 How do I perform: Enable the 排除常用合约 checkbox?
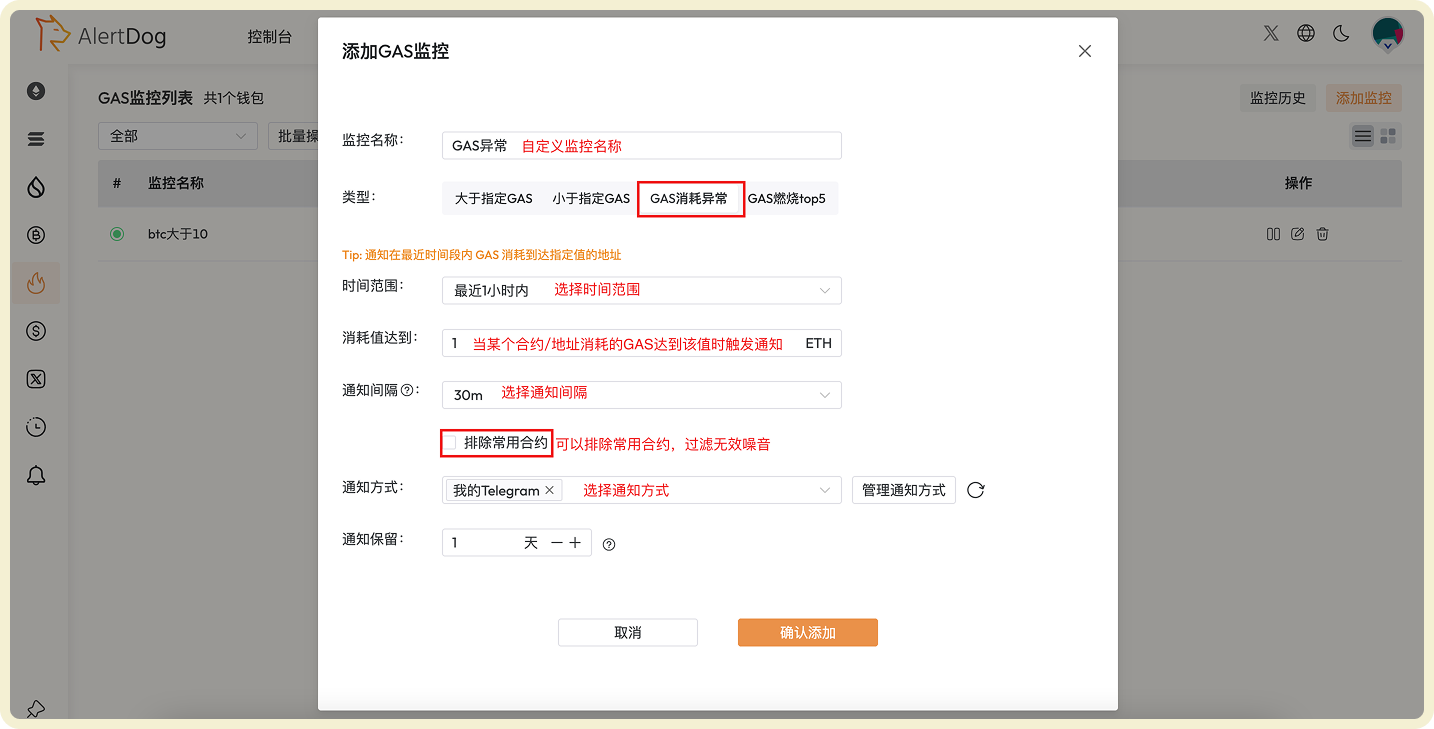[x=451, y=442]
